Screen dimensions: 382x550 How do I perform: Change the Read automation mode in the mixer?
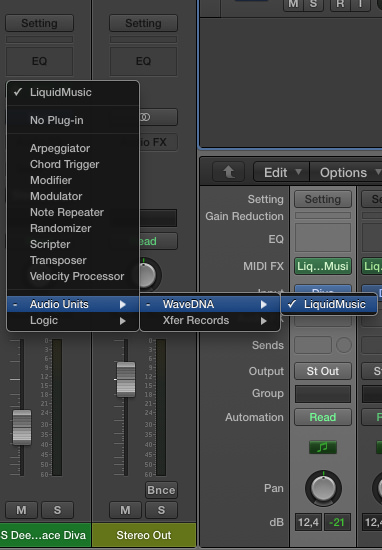[x=323, y=417]
